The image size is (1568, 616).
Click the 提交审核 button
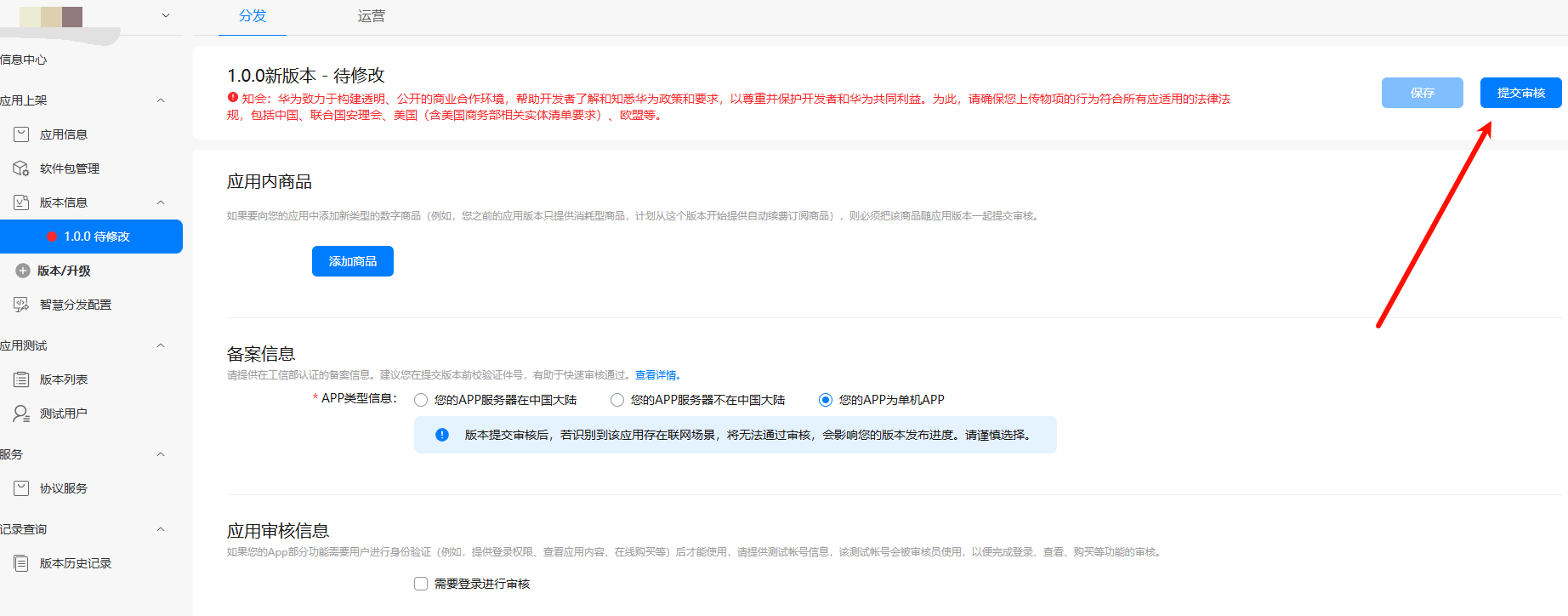click(x=1520, y=93)
